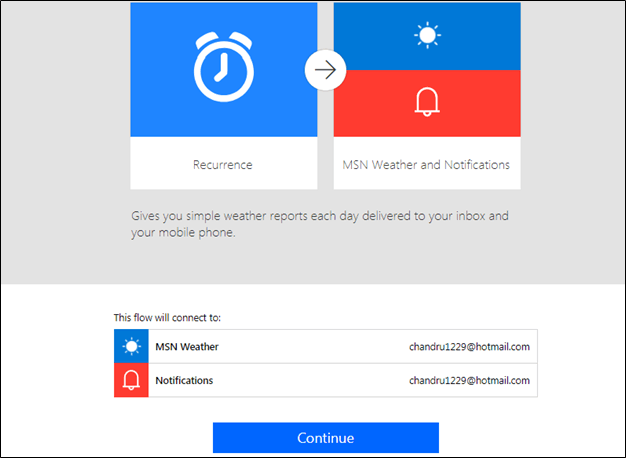Select the Recurrence card label

223,165
